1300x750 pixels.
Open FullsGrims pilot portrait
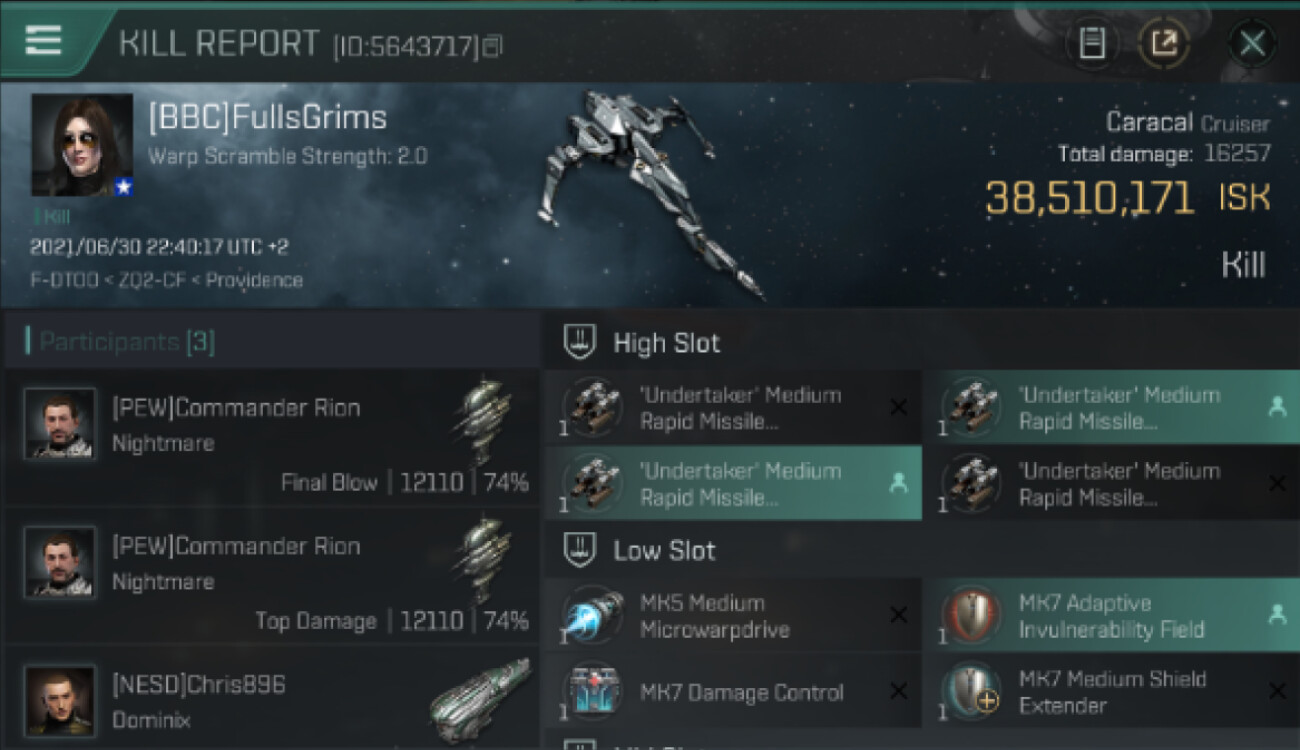point(82,145)
